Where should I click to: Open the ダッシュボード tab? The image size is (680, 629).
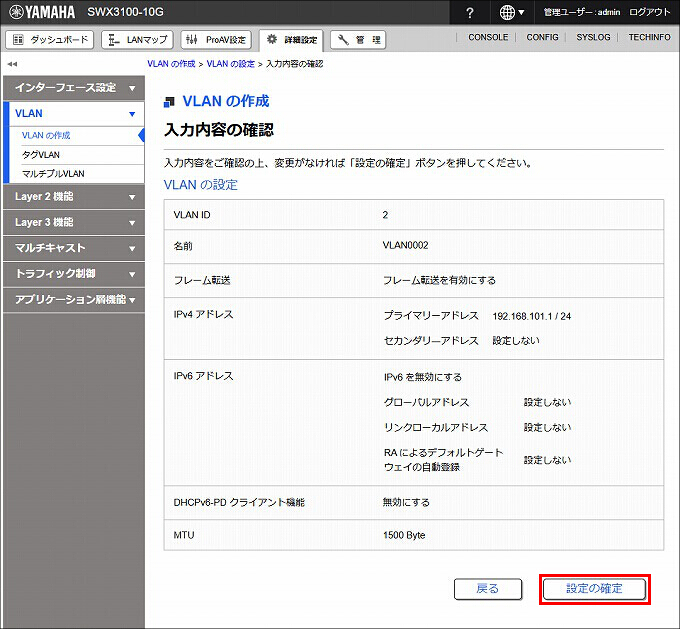[50, 40]
